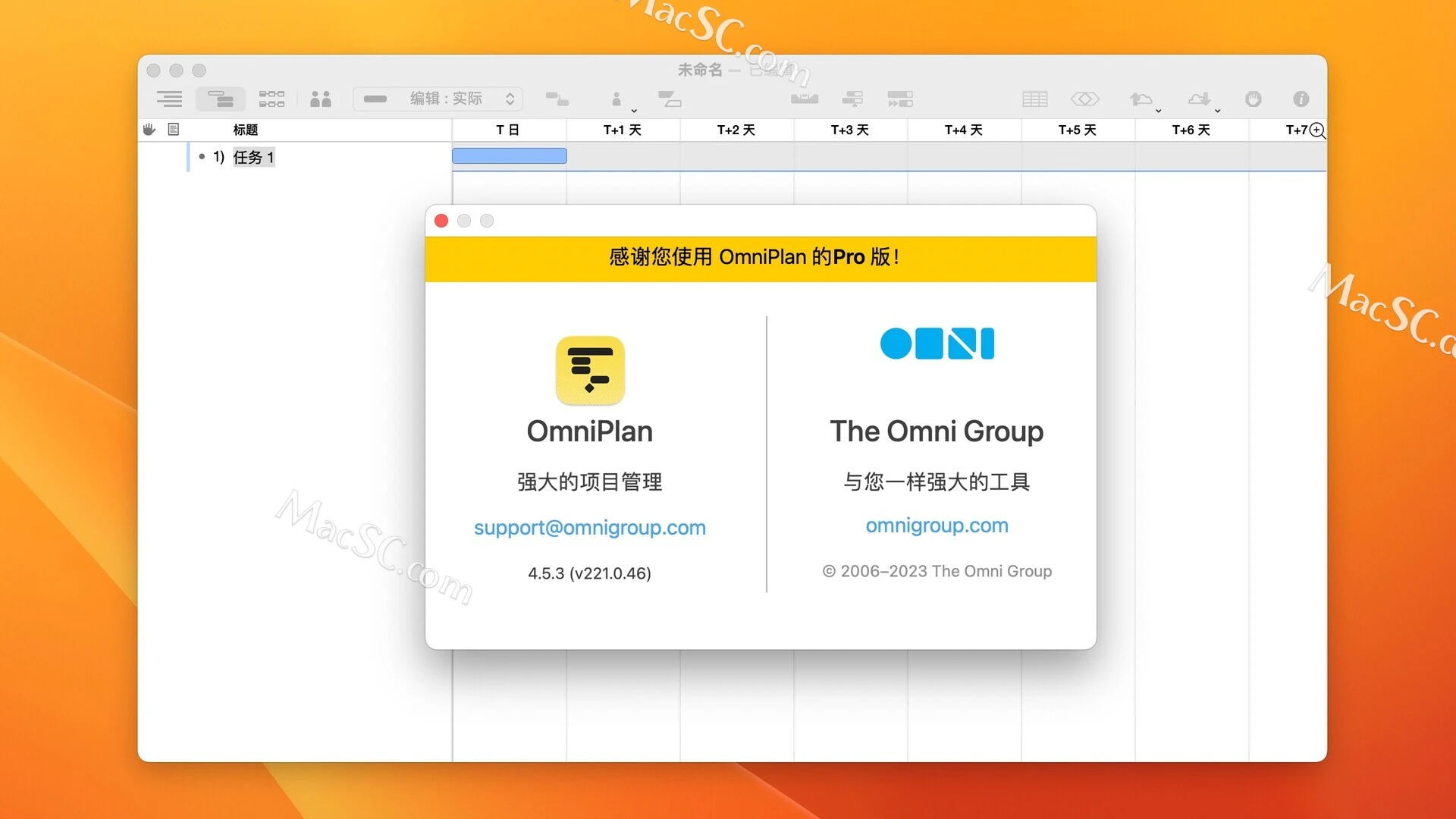This screenshot has height=819, width=1456.
Task: Click the publish cloud-upload icon
Action: coord(1141,99)
